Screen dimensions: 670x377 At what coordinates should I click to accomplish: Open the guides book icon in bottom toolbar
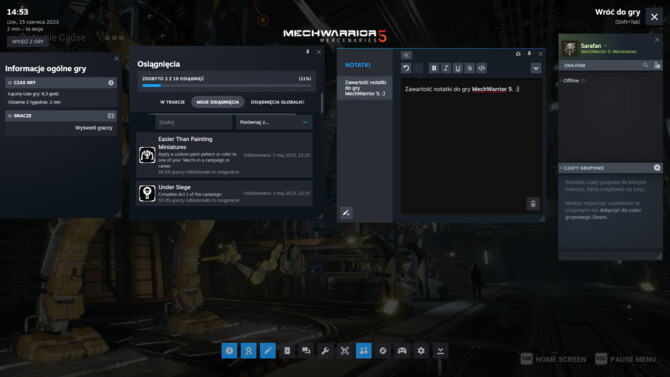point(287,350)
